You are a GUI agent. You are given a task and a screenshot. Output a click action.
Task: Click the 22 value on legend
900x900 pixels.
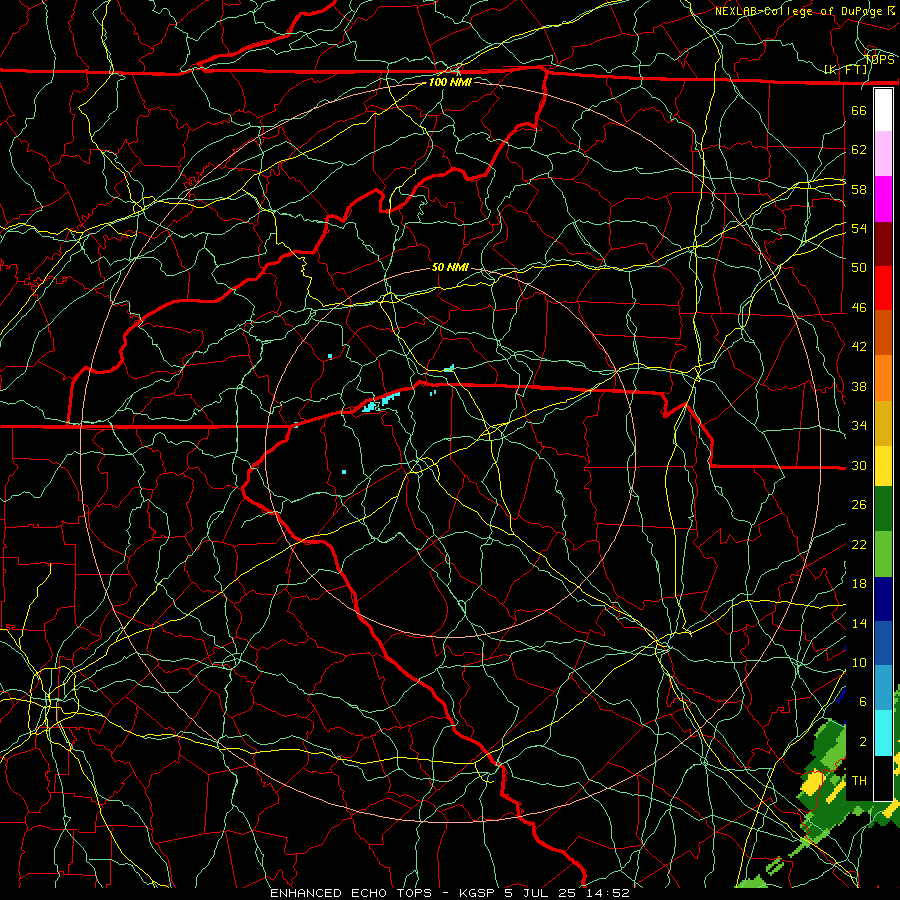click(x=859, y=544)
